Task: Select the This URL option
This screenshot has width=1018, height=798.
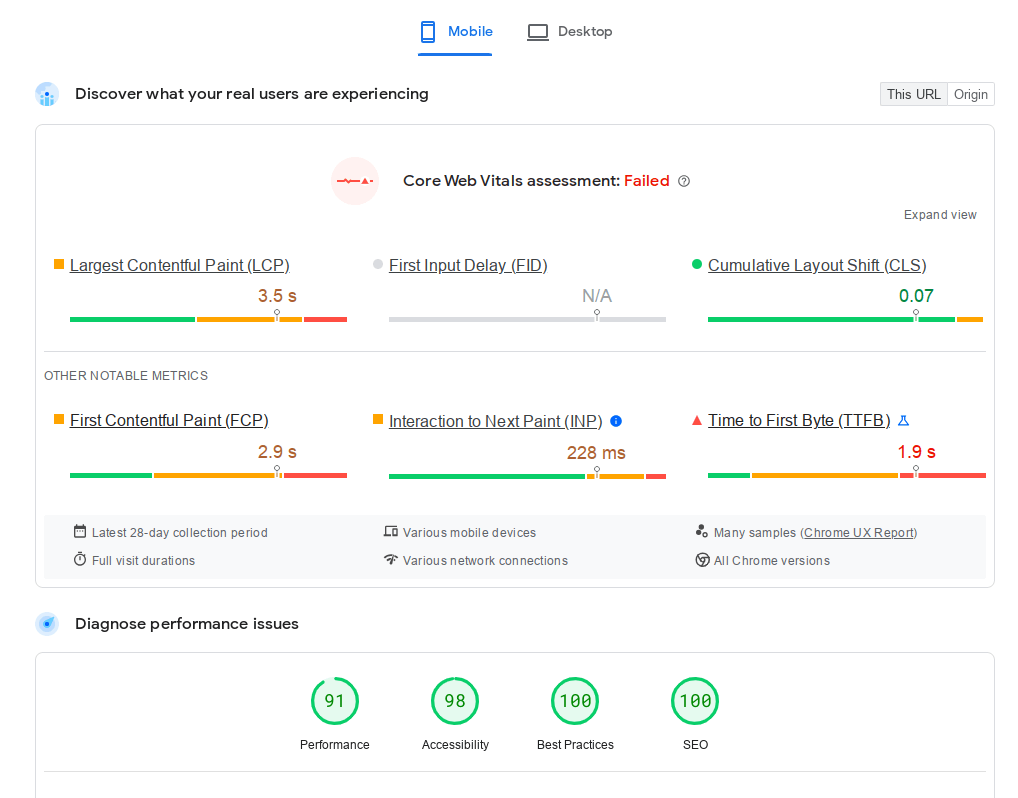Action: [x=913, y=93]
